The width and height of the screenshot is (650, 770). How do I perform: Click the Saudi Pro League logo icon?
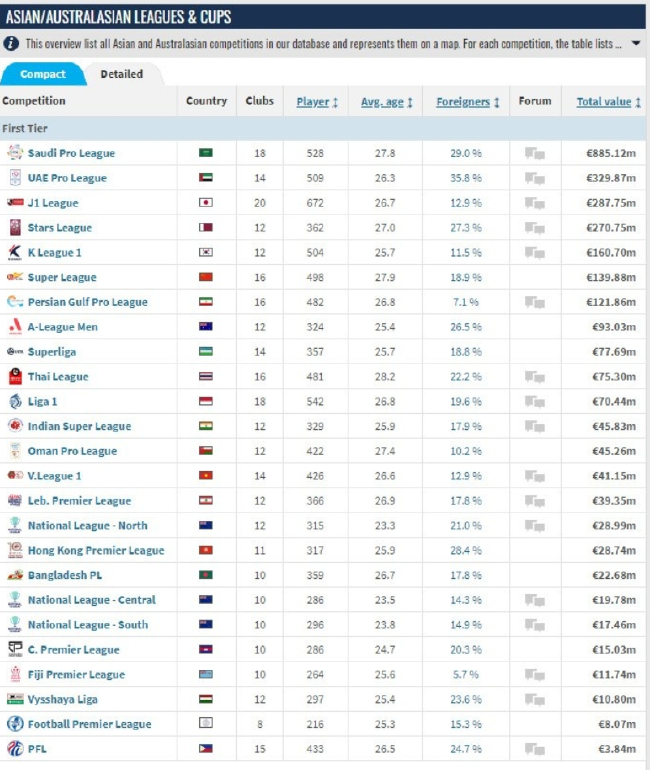[x=14, y=153]
